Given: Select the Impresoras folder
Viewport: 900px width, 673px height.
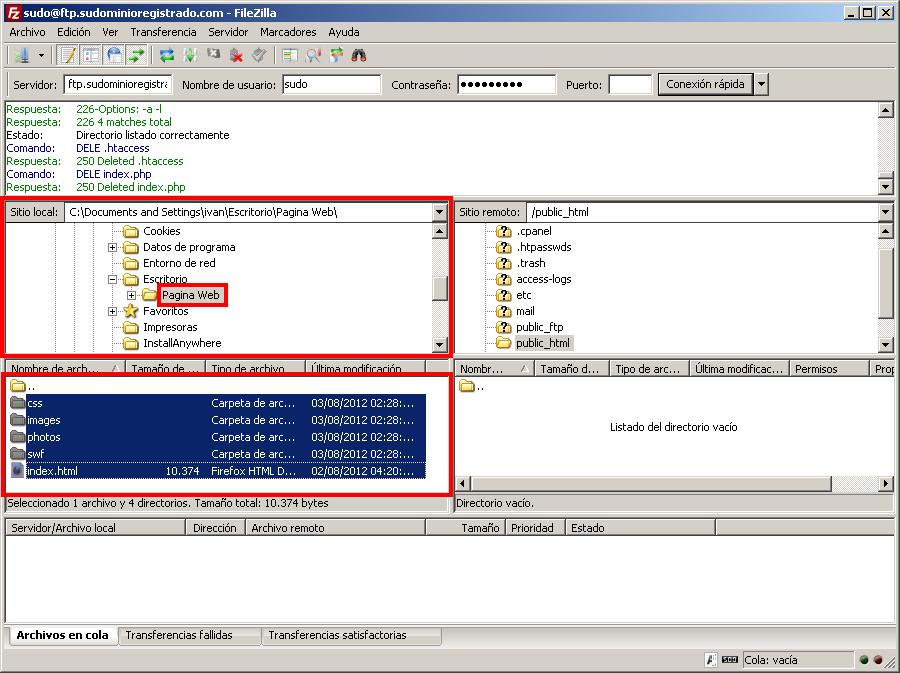Looking at the screenshot, I should (170, 328).
